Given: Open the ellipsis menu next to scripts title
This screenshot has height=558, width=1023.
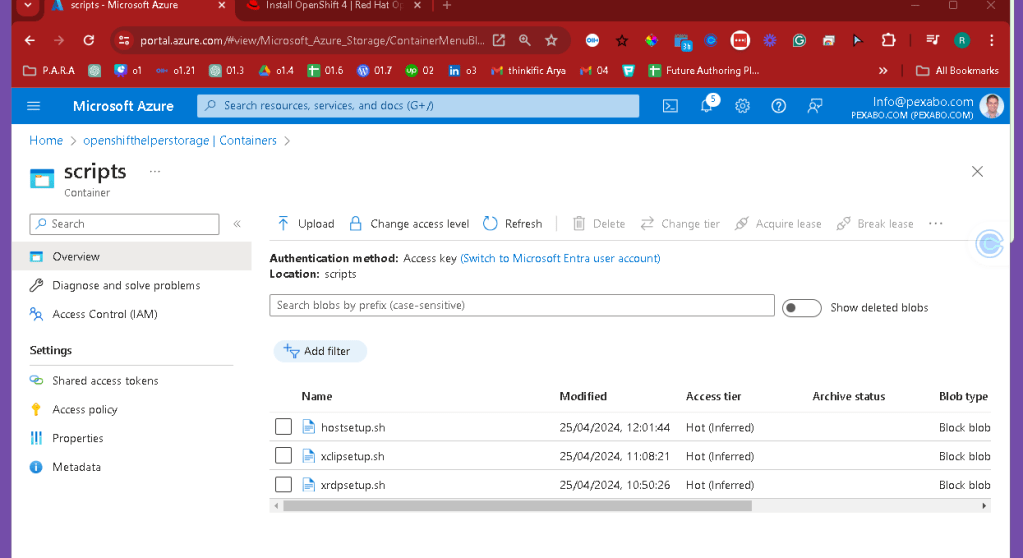Looking at the screenshot, I should pos(155,172).
